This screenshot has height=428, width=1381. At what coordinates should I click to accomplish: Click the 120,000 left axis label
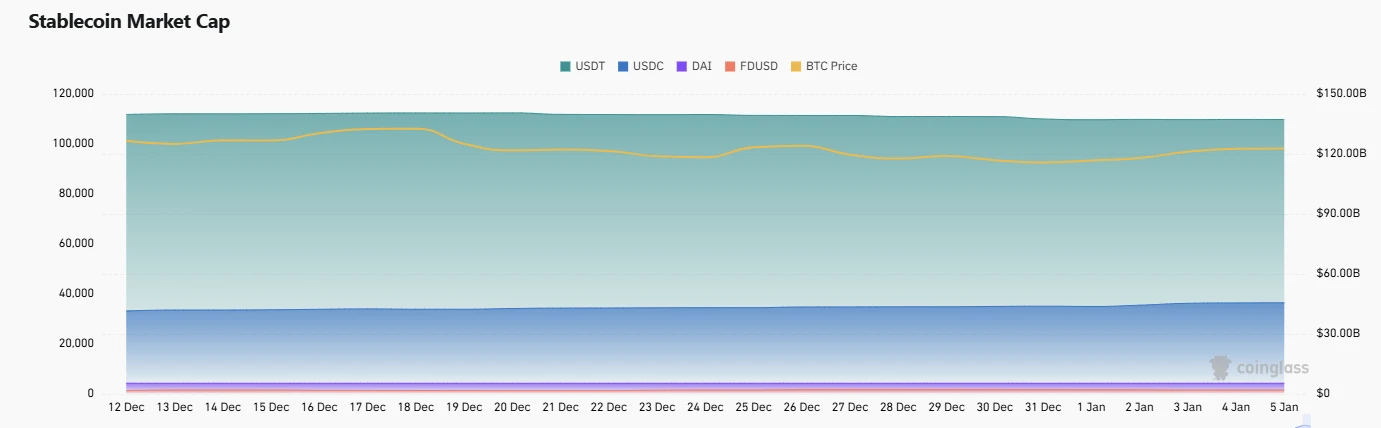(x=71, y=93)
